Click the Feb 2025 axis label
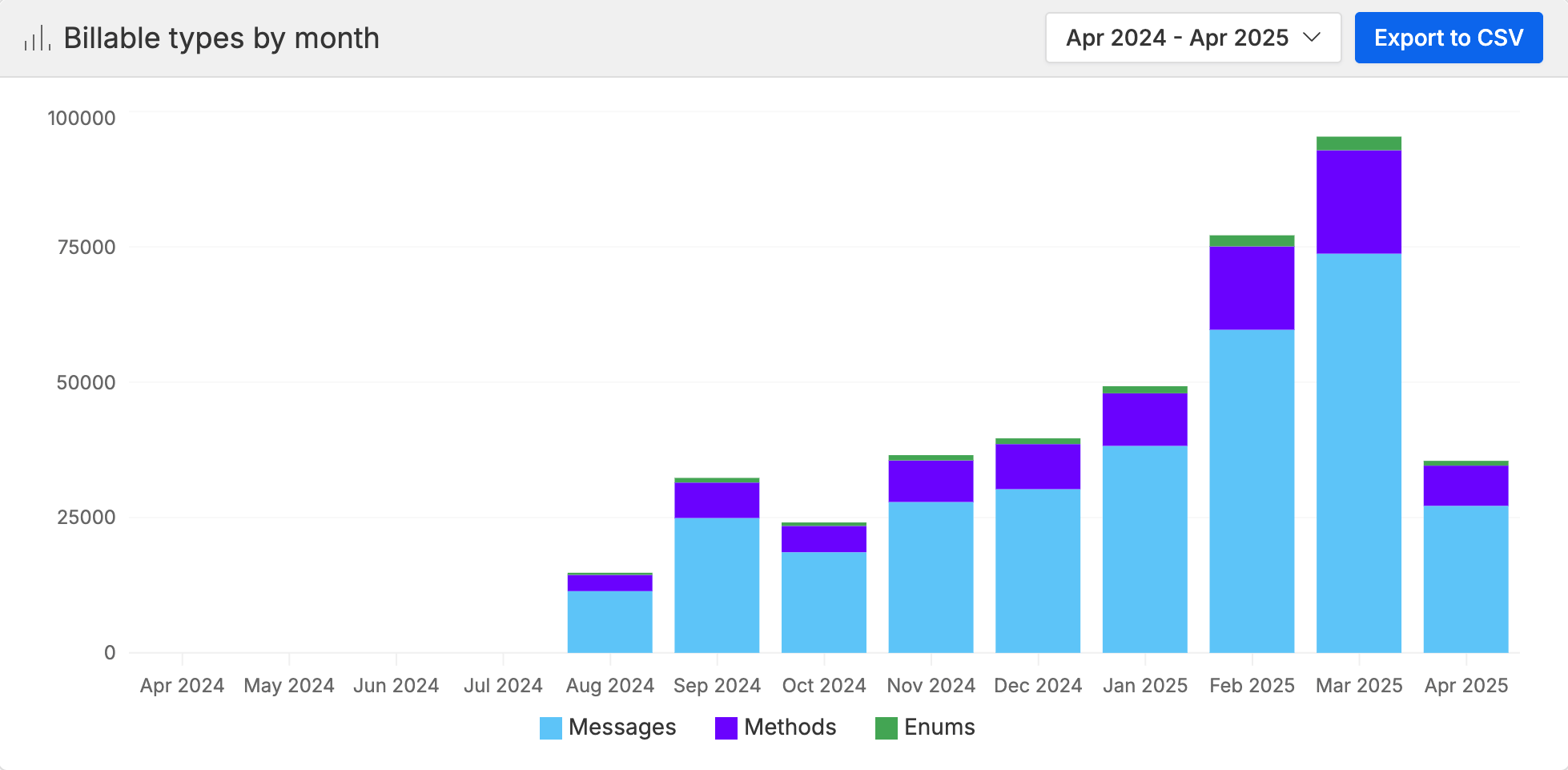1568x770 pixels. pos(1252,686)
